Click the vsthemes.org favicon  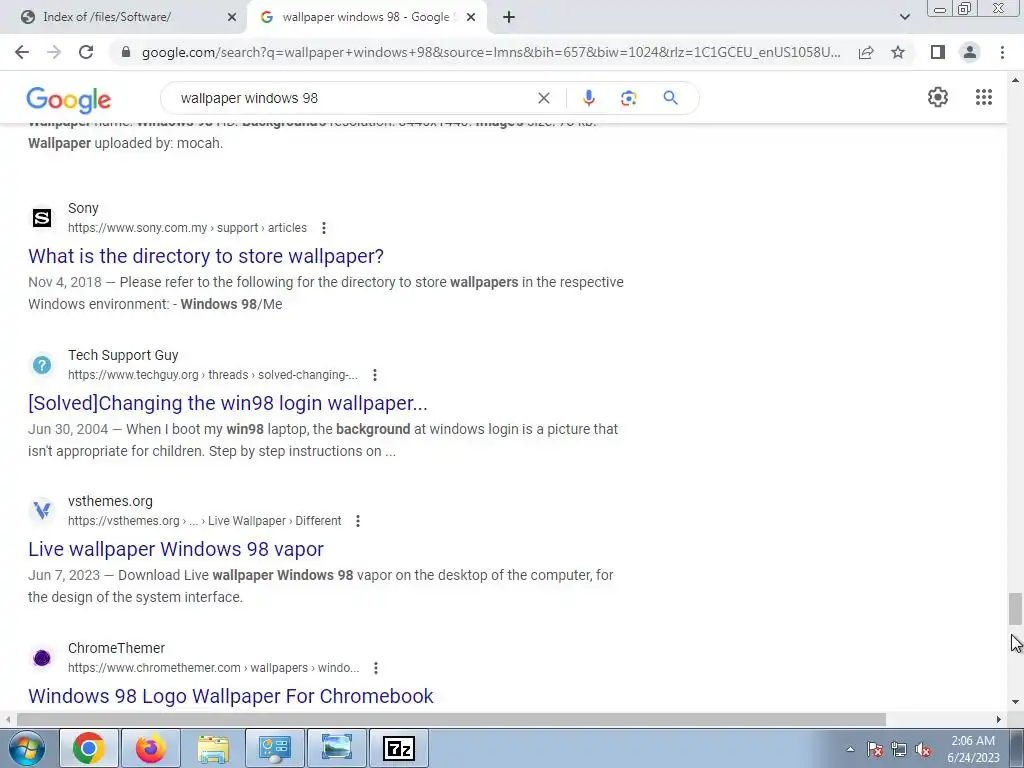pos(42,510)
